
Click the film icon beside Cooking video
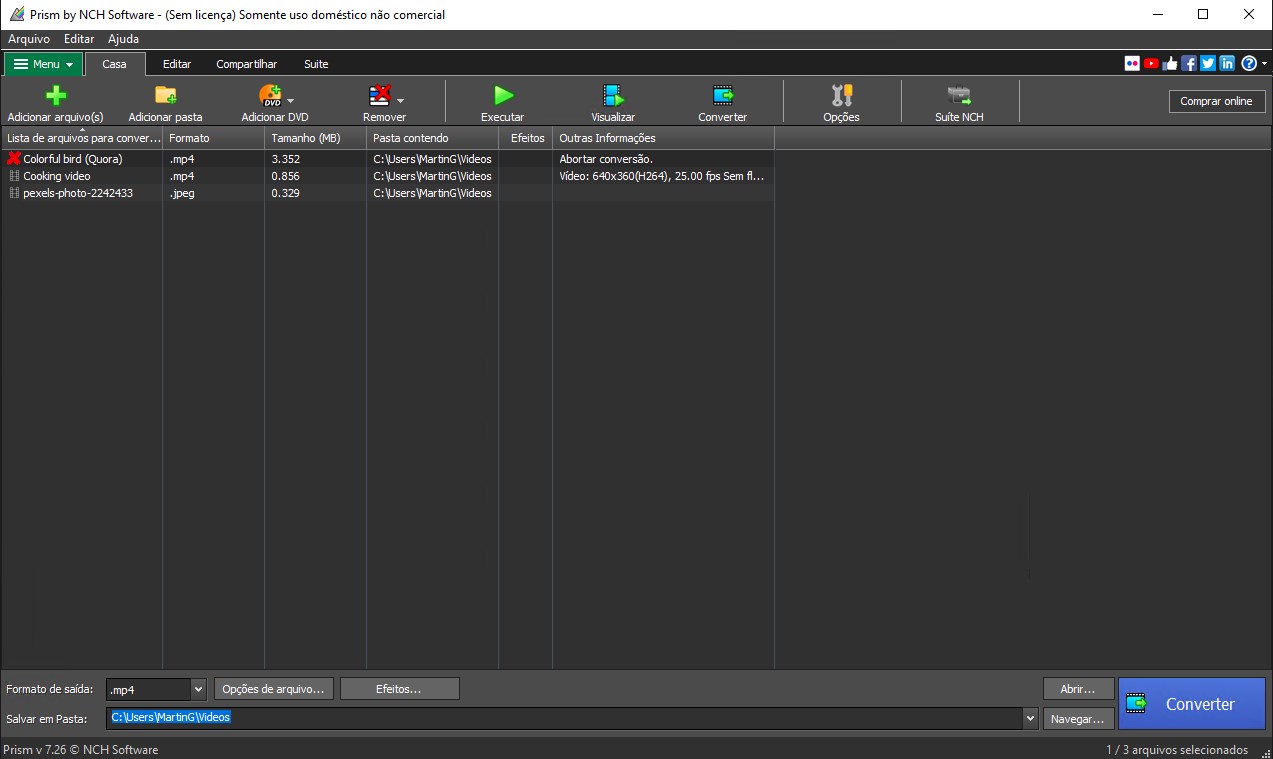pos(14,176)
